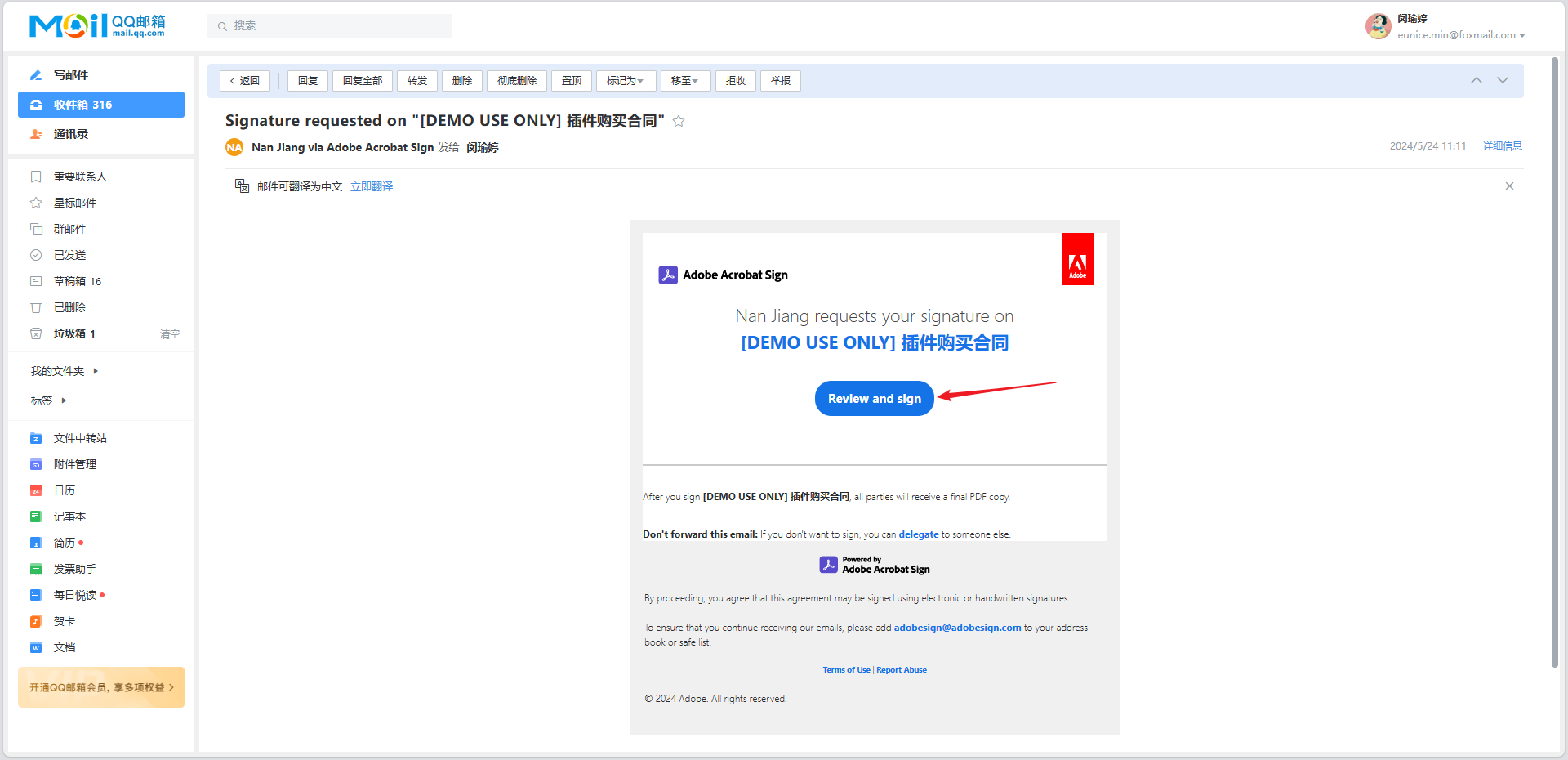Image resolution: width=1568 pixels, height=760 pixels.
Task: Click the QQ Mail membership promo banner
Action: (101, 687)
